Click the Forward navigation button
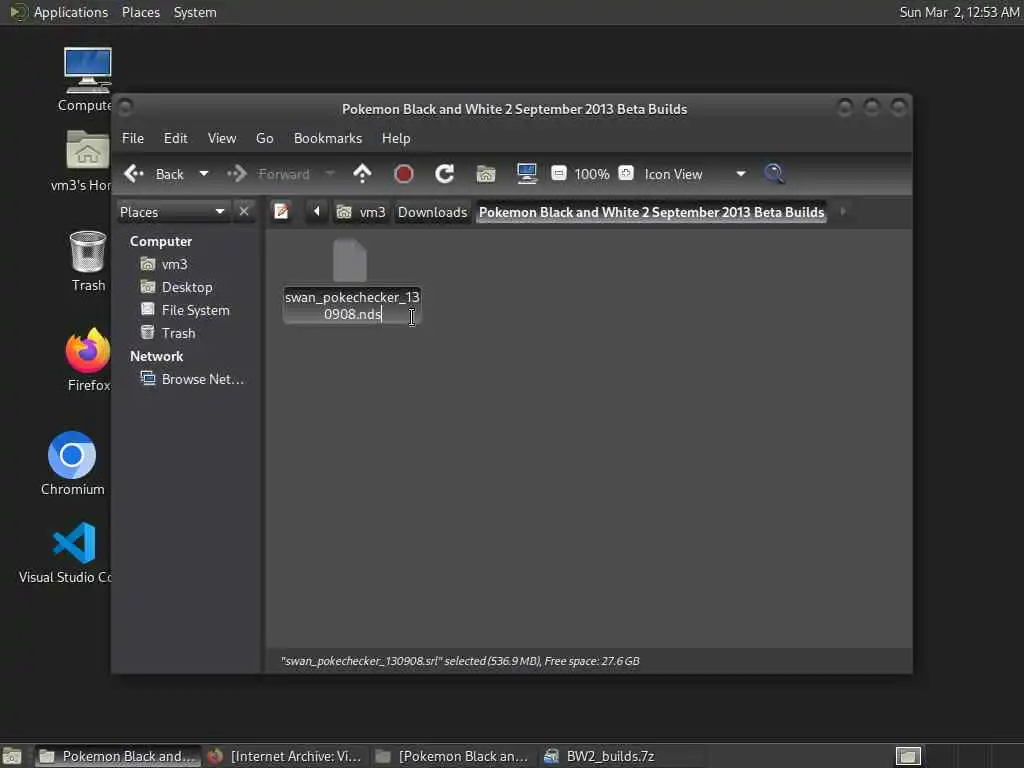 pos(268,174)
